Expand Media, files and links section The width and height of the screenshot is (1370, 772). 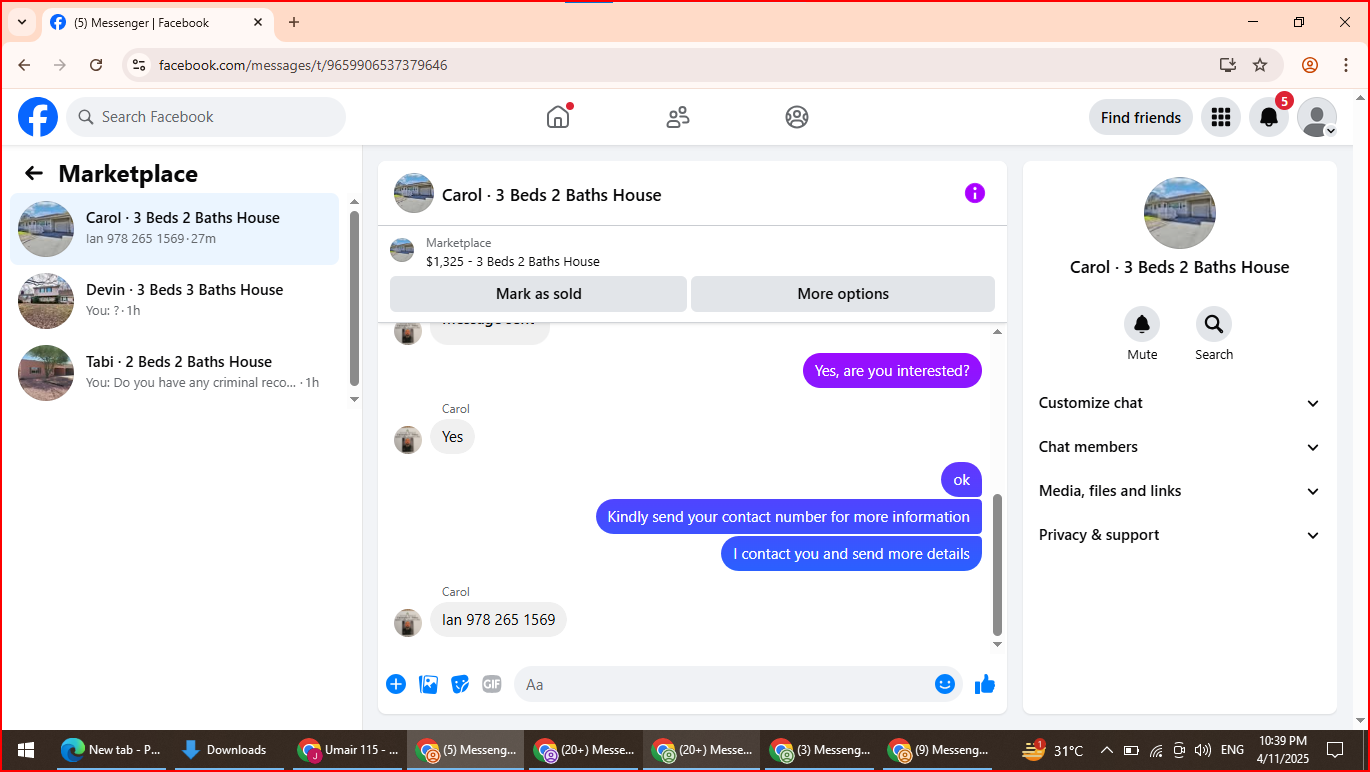[x=1179, y=491]
